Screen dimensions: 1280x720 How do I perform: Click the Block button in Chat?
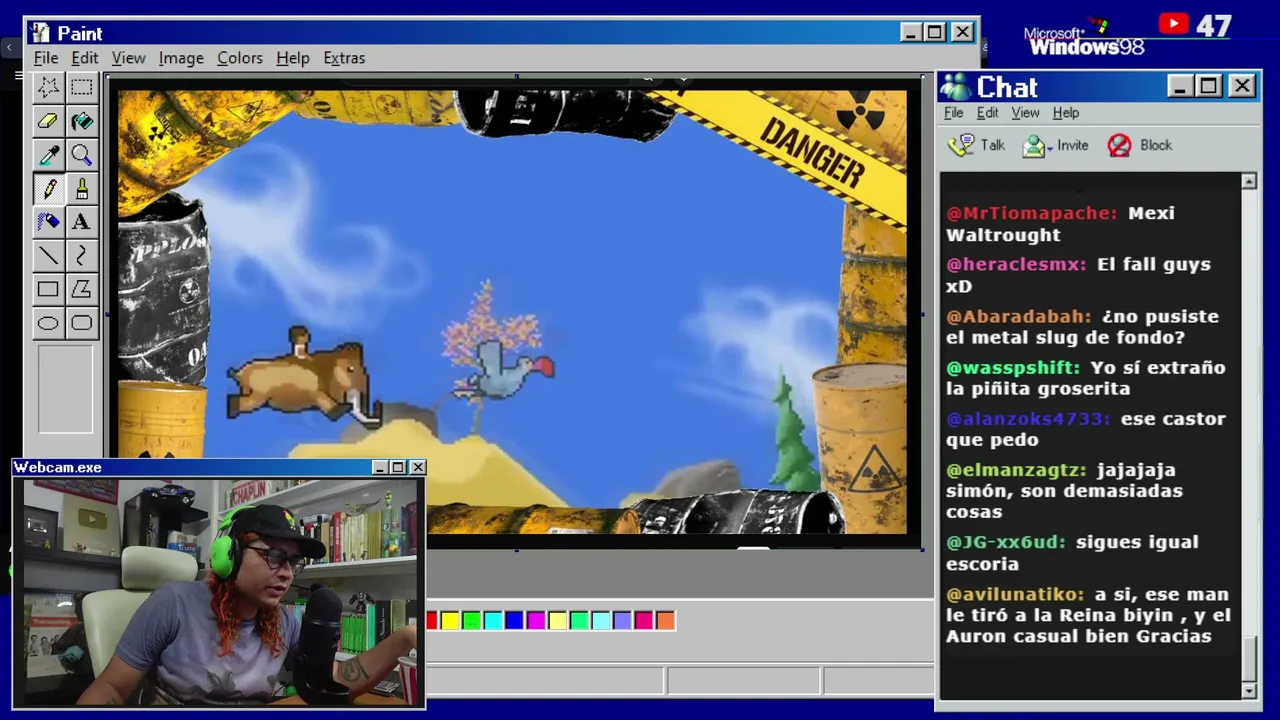coord(1139,146)
